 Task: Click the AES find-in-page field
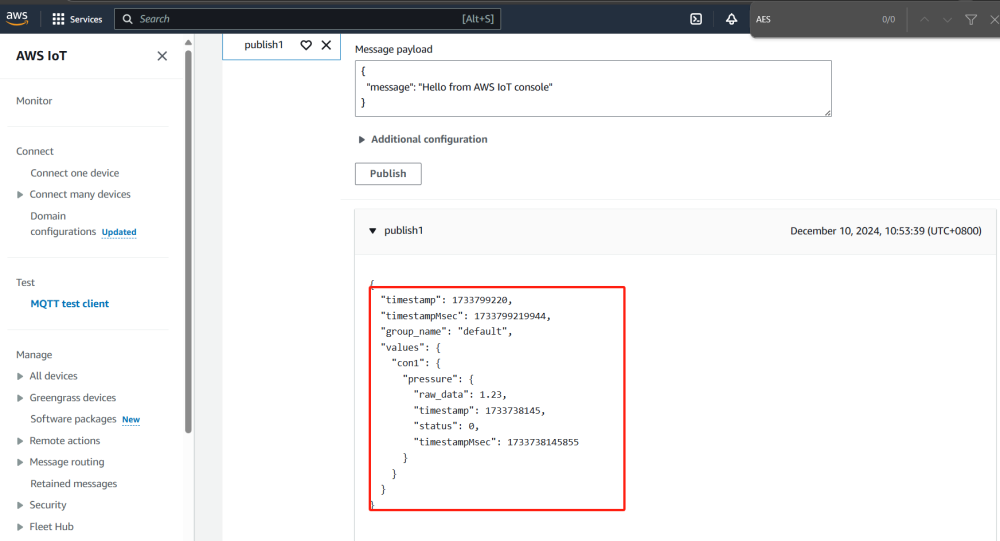click(813, 19)
